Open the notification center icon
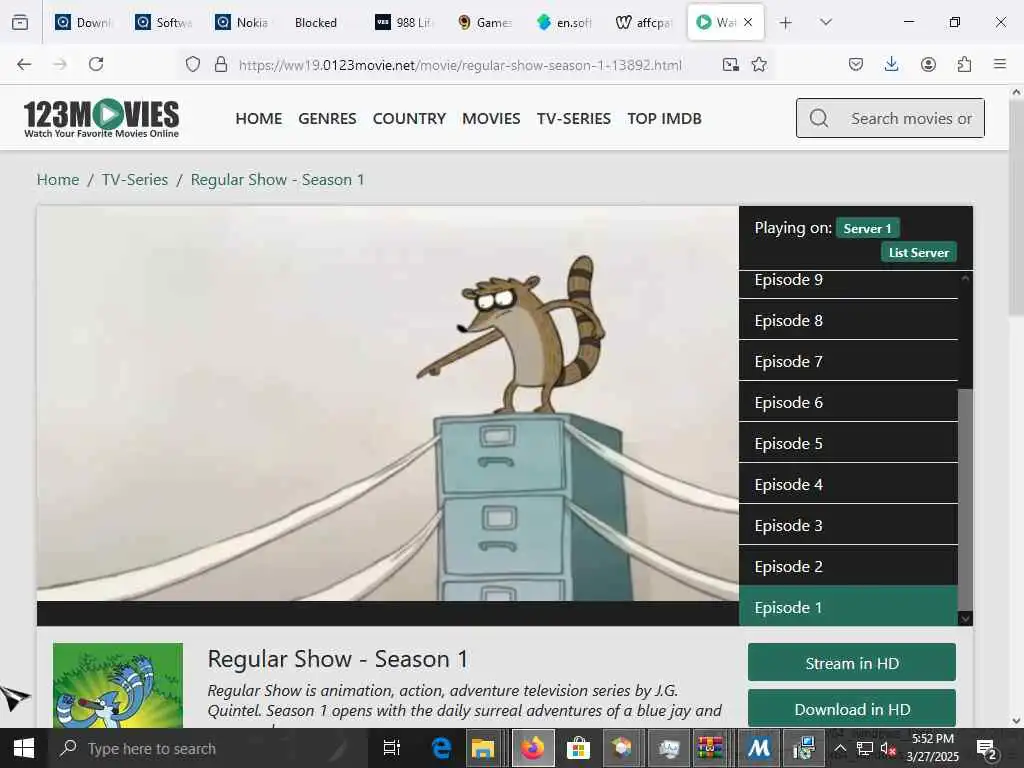Screen dimensions: 1024x768 click(x=986, y=749)
